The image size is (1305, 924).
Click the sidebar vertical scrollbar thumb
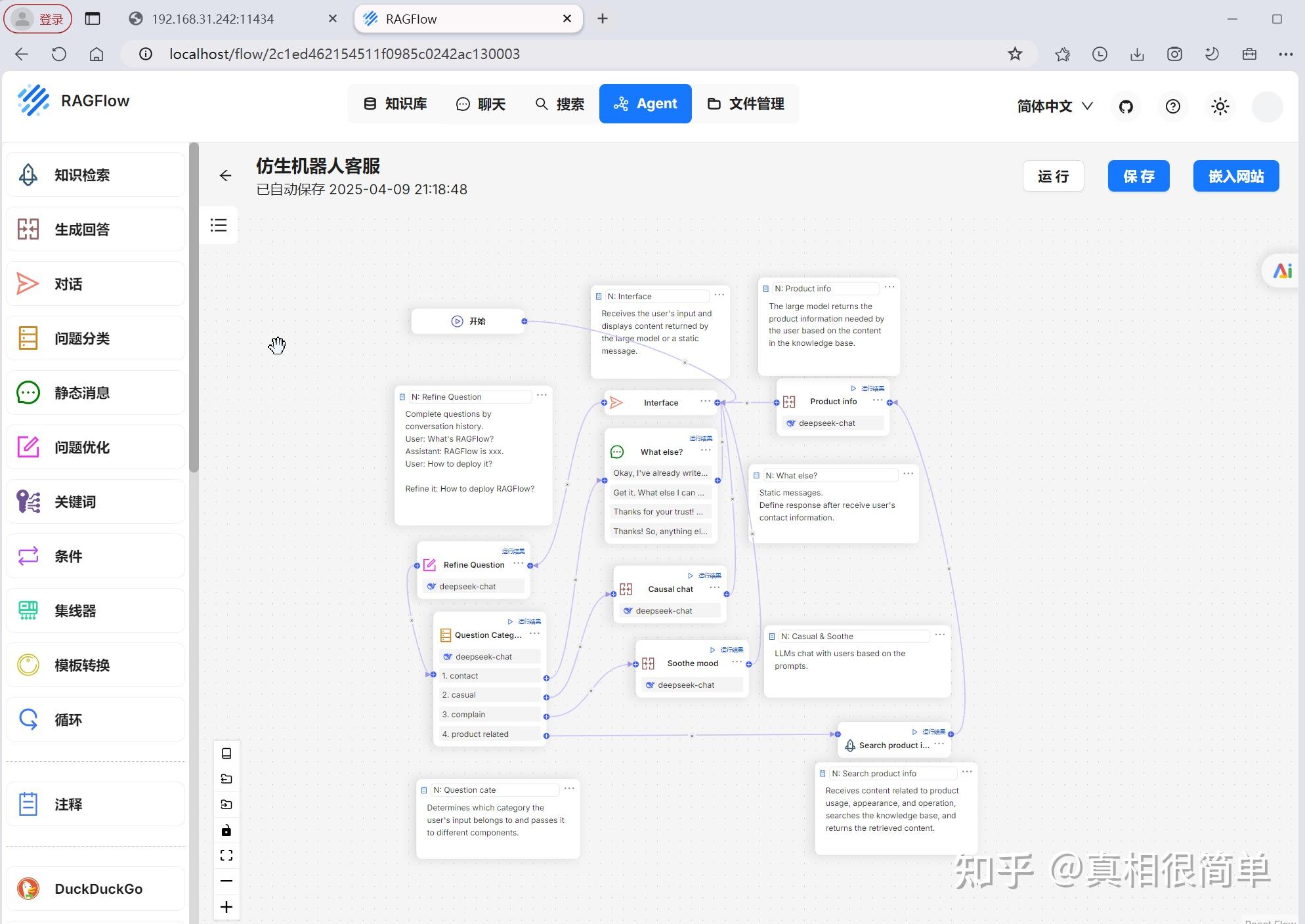click(x=194, y=307)
